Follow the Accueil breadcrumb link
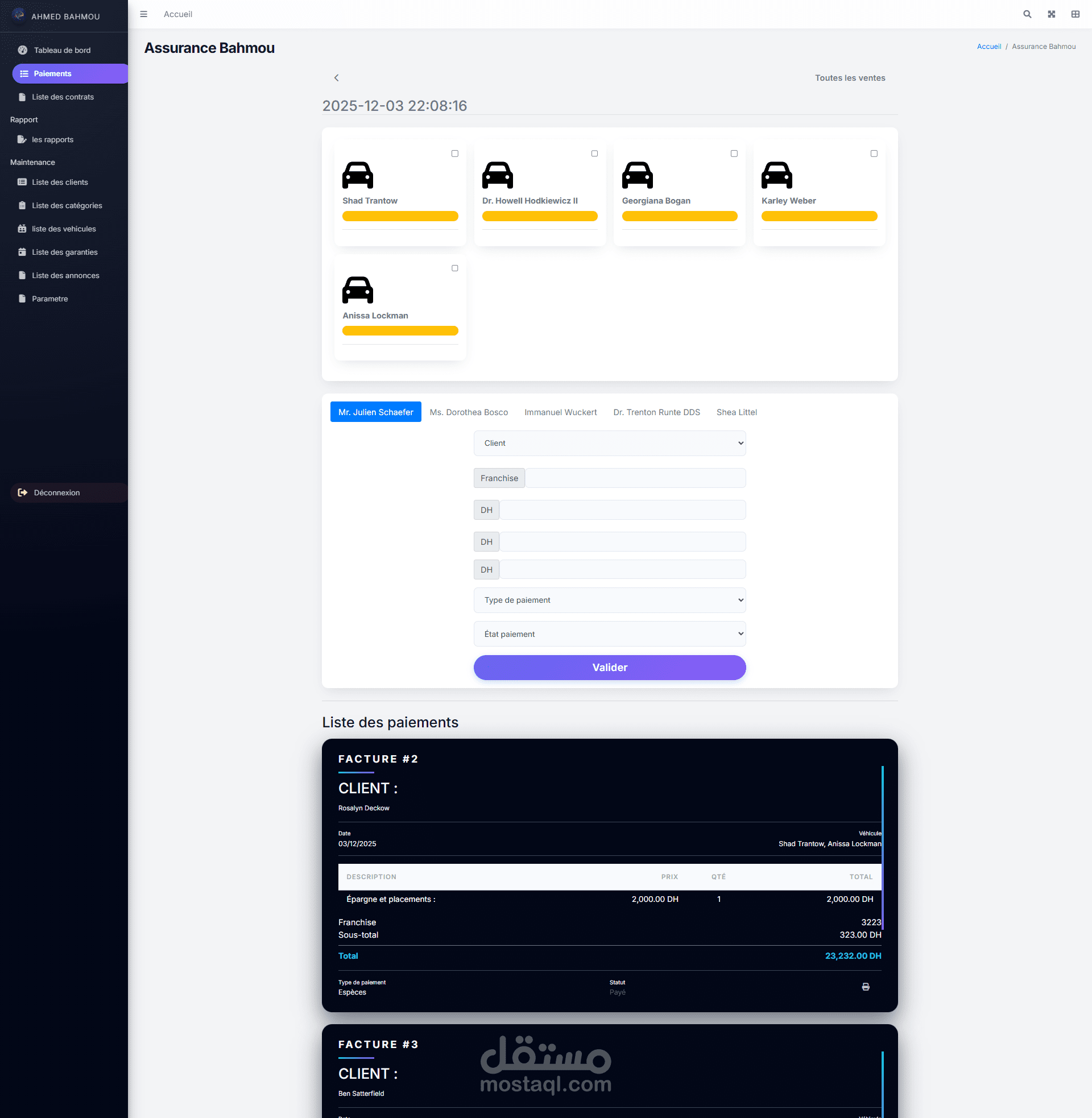The image size is (1092, 1118). (988, 47)
